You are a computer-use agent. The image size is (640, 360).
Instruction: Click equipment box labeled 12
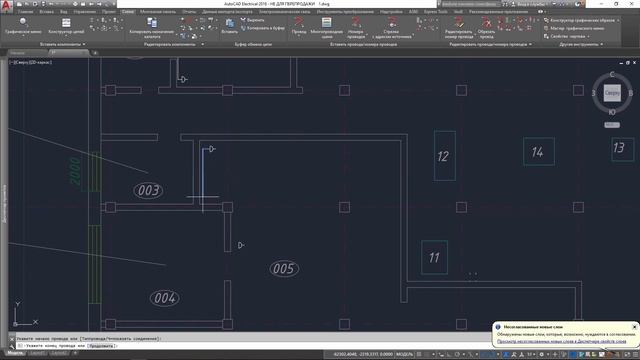[x=445, y=156]
